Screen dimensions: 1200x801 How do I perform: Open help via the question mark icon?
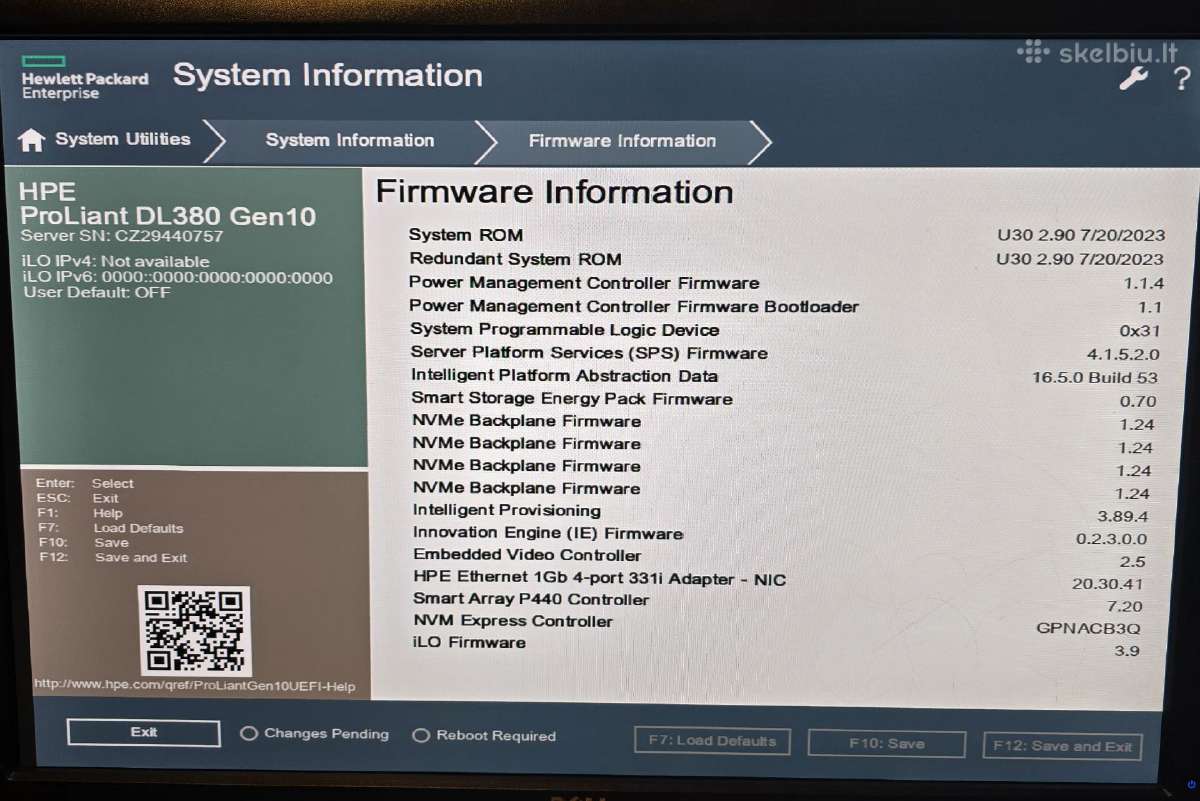pyautogui.click(x=1182, y=79)
